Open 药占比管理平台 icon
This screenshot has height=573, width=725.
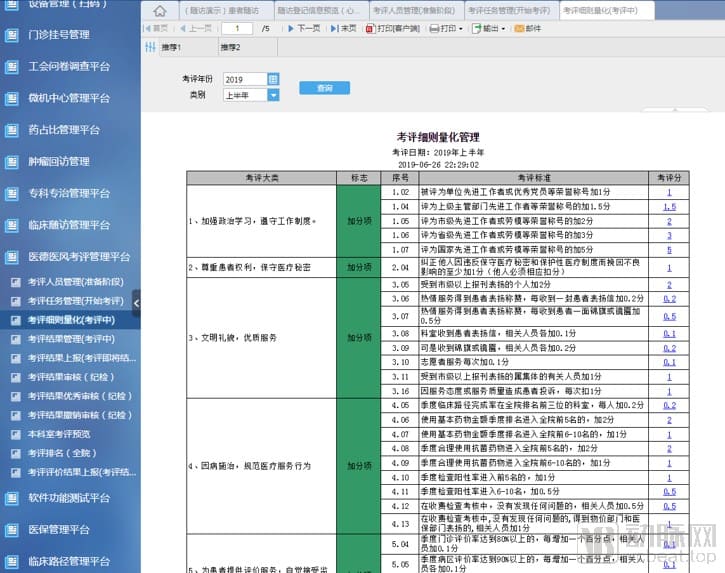(12, 130)
